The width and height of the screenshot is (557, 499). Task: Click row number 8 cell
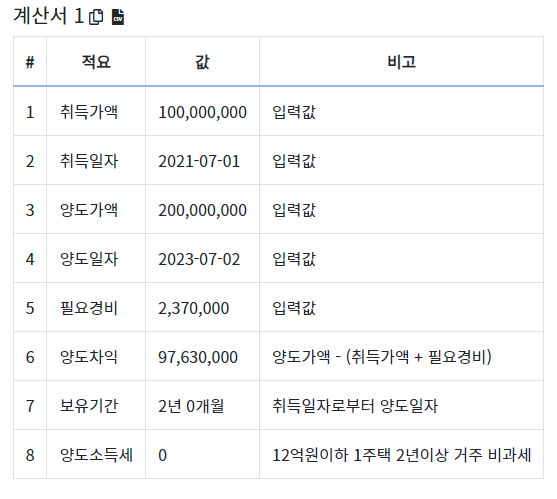point(30,455)
